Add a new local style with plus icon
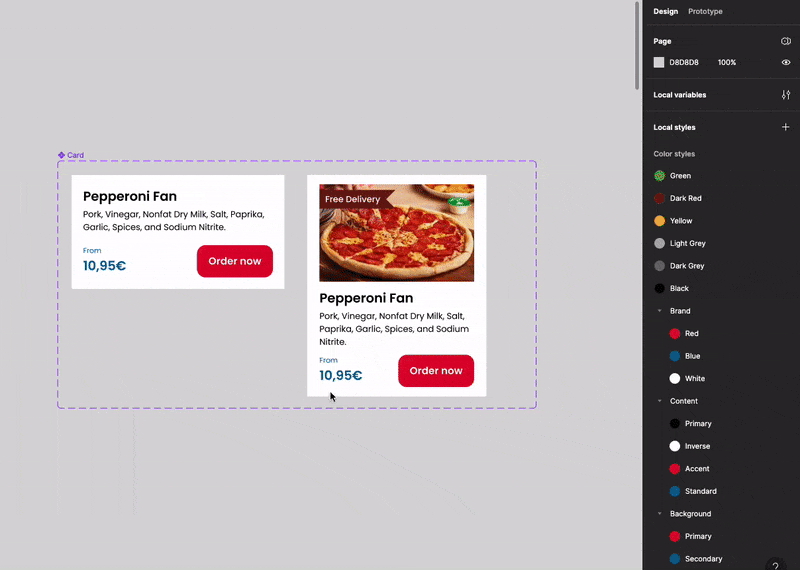Screen dimensions: 800x570 click(x=786, y=127)
